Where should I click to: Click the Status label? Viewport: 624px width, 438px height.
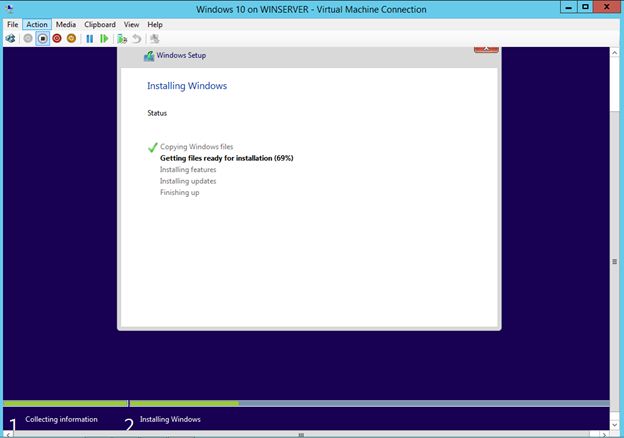[x=157, y=113]
